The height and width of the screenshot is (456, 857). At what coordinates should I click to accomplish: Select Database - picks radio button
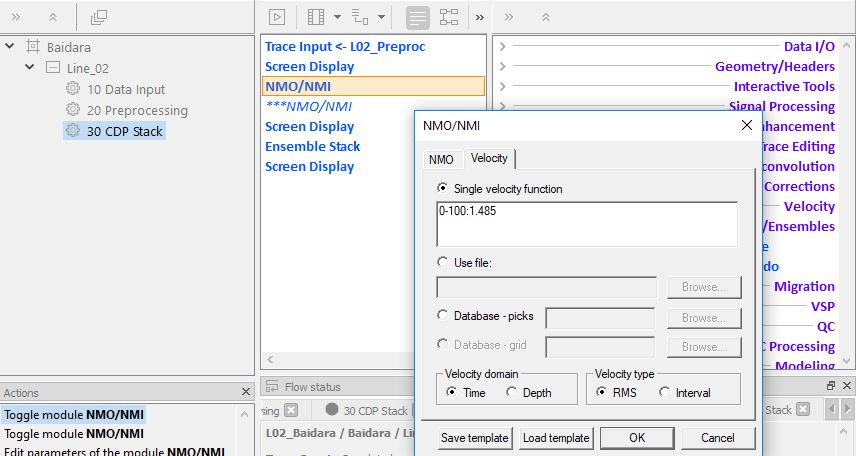[442, 315]
